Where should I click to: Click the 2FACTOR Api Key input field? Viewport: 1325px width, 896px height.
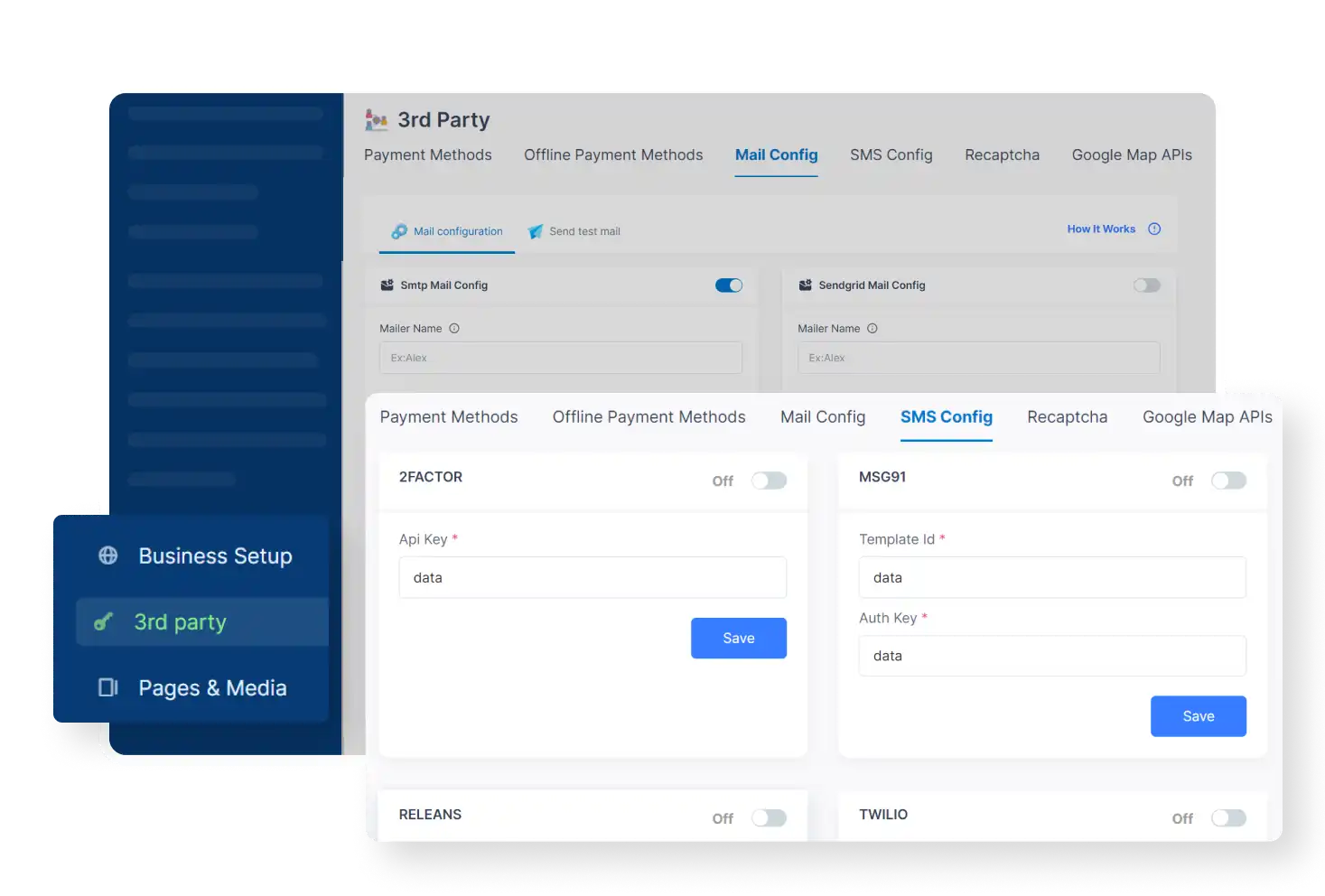592,577
